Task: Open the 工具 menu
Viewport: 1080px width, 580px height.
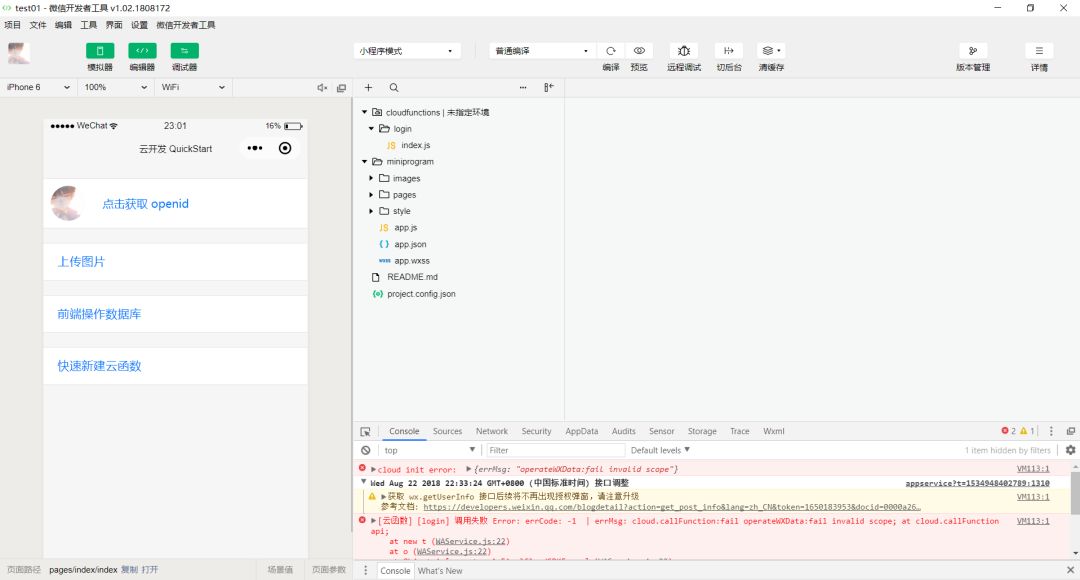Action: [x=89, y=25]
